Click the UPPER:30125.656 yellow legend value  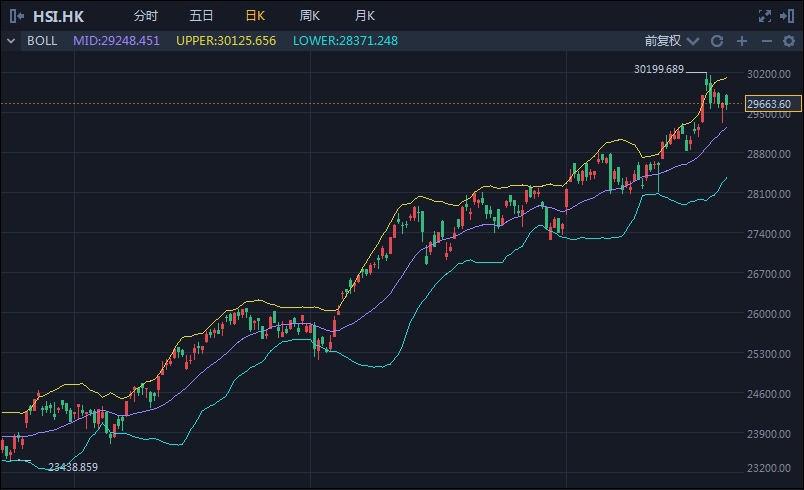[x=226, y=41]
